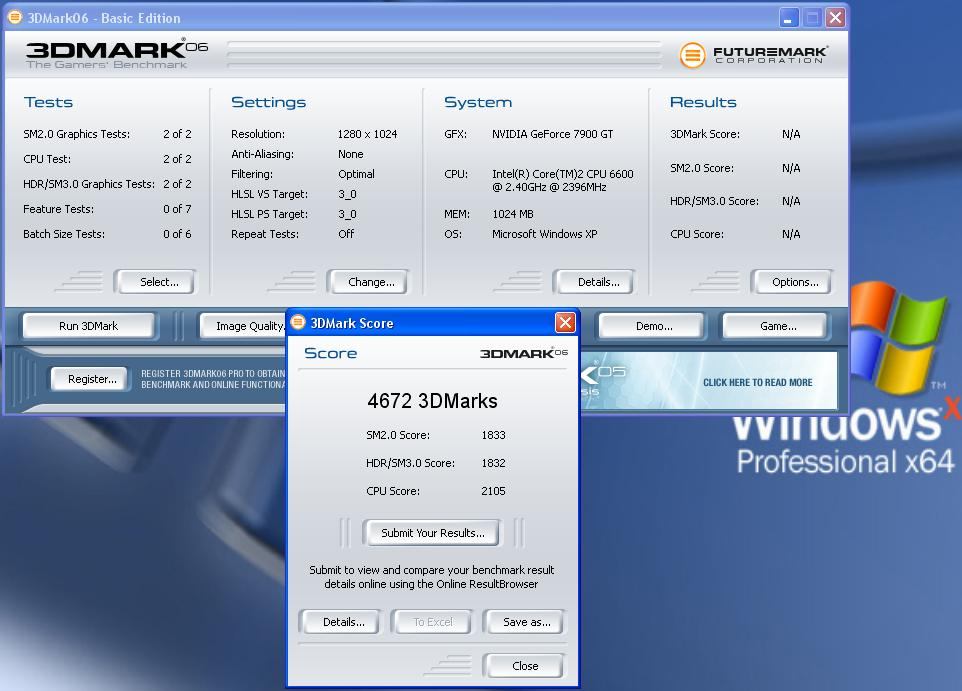
Task: Click the Results section heading
Action: (x=703, y=102)
